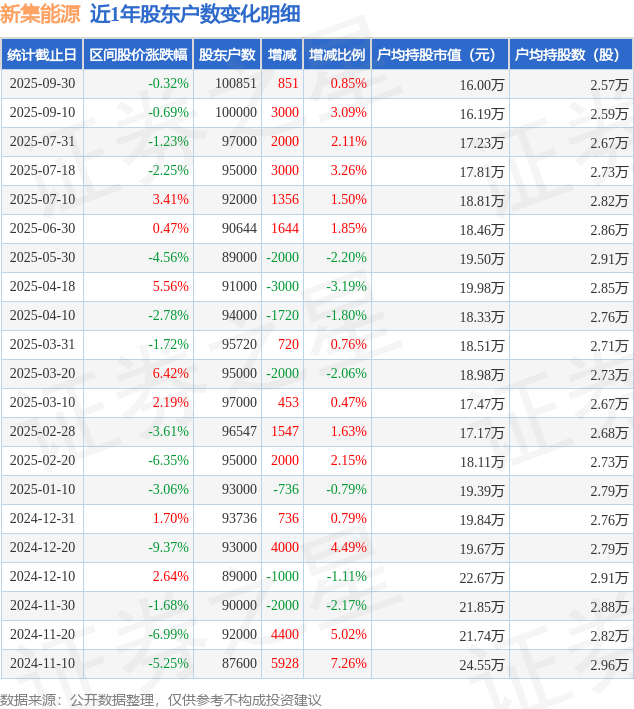The width and height of the screenshot is (634, 709).
Task: Sort by the 统计截止日 column header
Action: (41, 55)
